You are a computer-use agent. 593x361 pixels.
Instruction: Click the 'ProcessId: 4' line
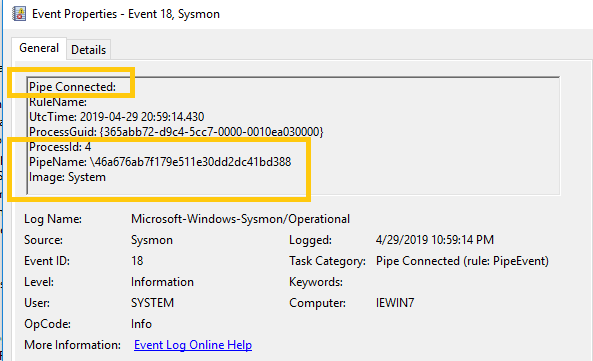[x=60, y=147]
